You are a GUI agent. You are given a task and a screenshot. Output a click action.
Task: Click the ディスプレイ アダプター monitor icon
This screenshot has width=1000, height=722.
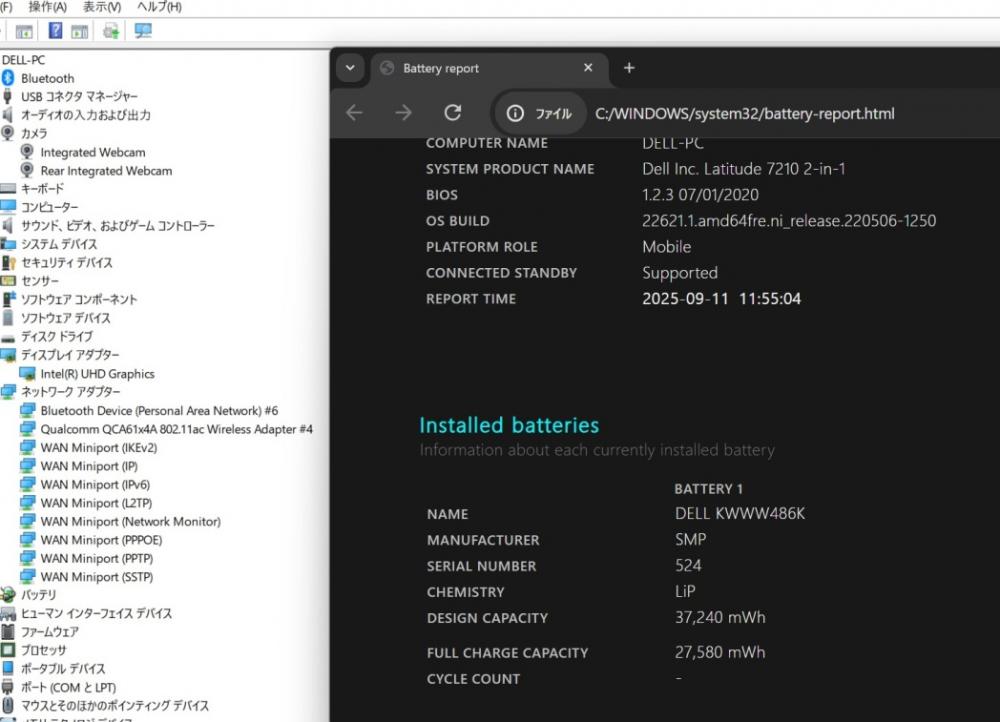[8, 355]
